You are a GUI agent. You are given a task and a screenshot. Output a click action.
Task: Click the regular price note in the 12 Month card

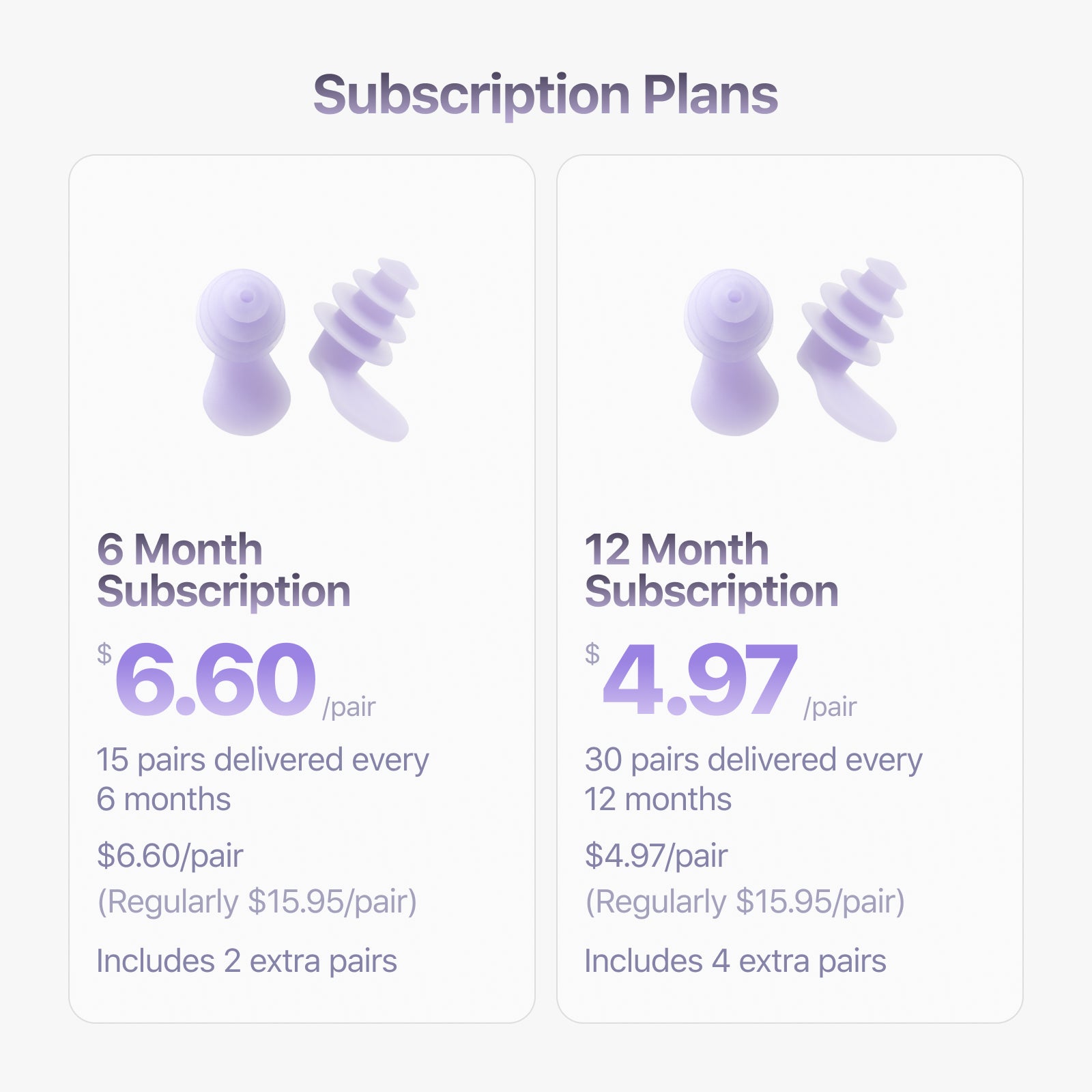[x=745, y=902]
